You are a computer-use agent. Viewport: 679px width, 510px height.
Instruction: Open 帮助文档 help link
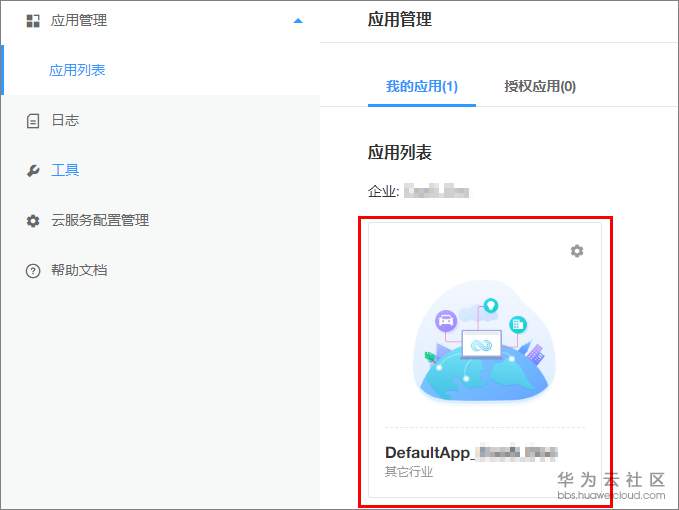pyautogui.click(x=79, y=271)
